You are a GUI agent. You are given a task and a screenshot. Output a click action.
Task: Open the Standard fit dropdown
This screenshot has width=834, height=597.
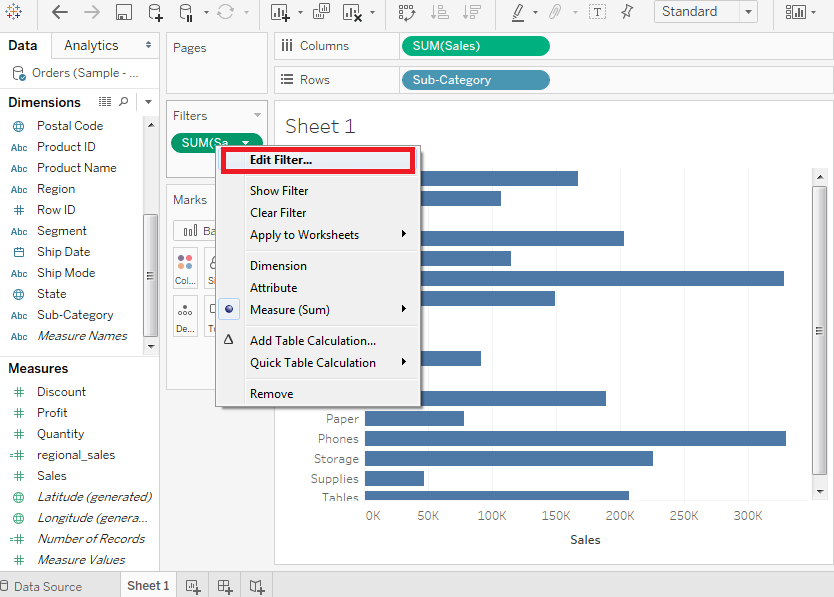705,12
